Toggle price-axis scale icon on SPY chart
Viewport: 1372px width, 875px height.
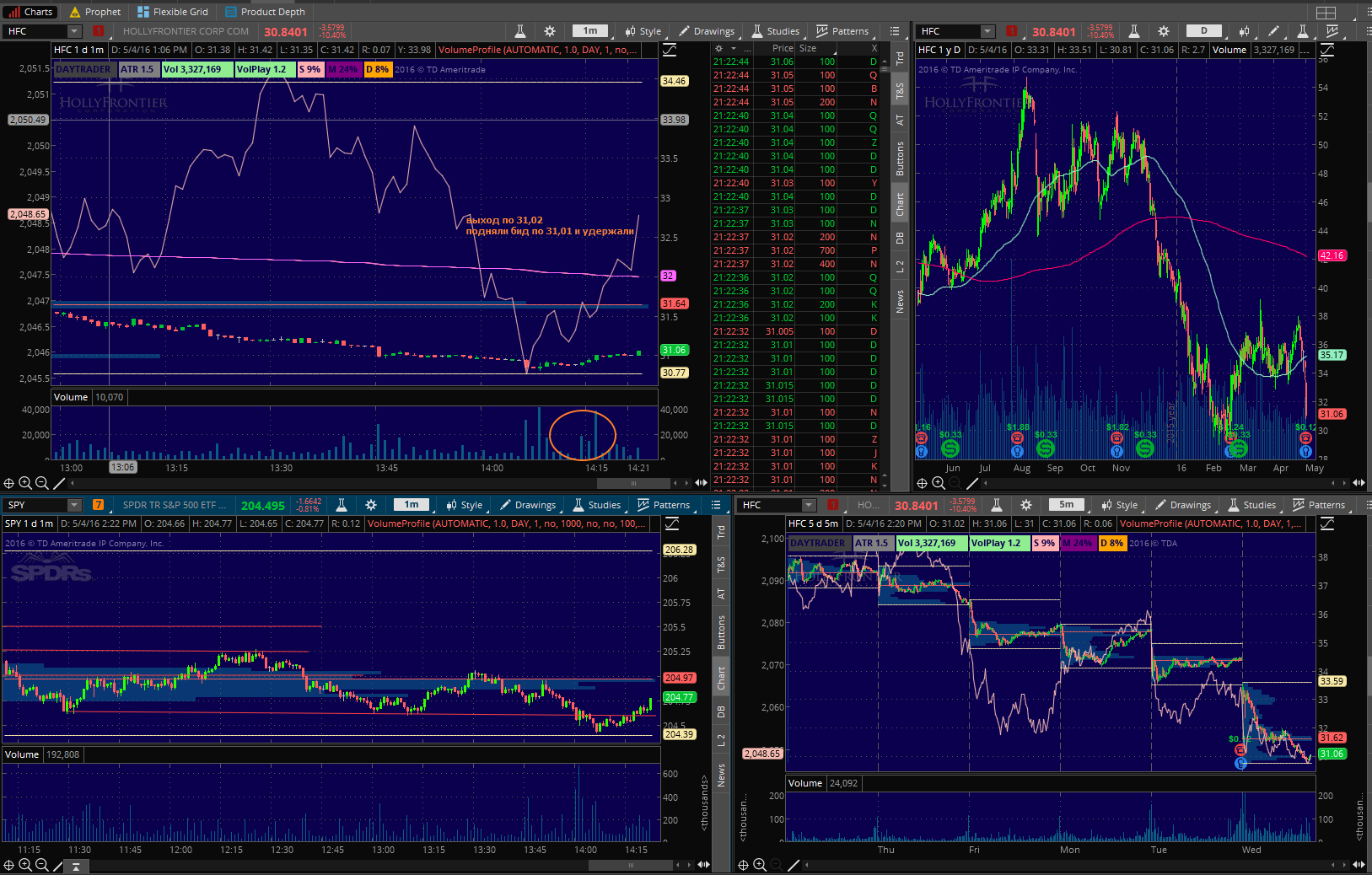(x=672, y=523)
